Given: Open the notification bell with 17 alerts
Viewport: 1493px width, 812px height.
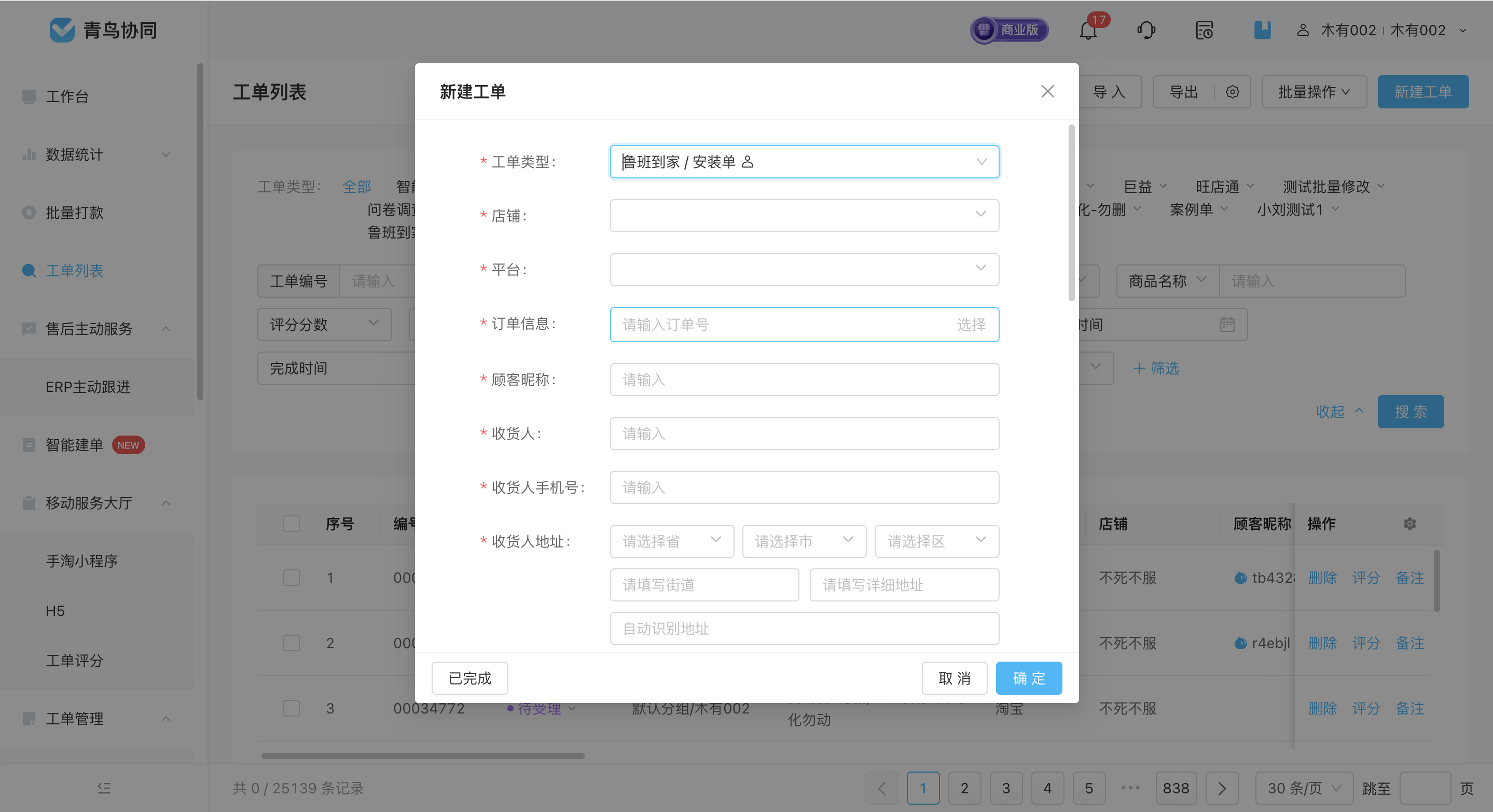Looking at the screenshot, I should tap(1088, 30).
